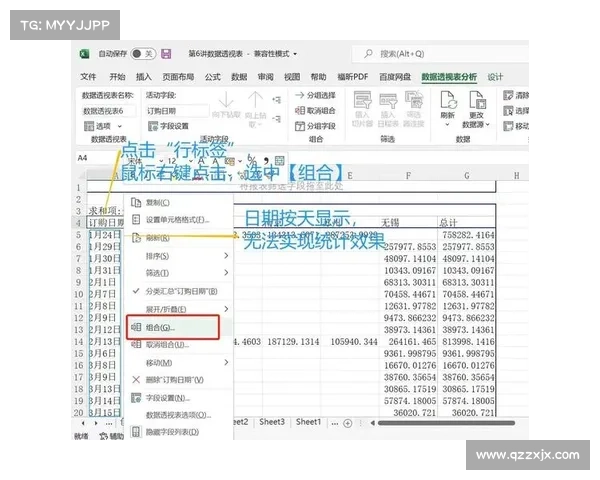The width and height of the screenshot is (600, 480).
Task: Switch to the Sheet1 worksheet tab
Action: [x=308, y=422]
